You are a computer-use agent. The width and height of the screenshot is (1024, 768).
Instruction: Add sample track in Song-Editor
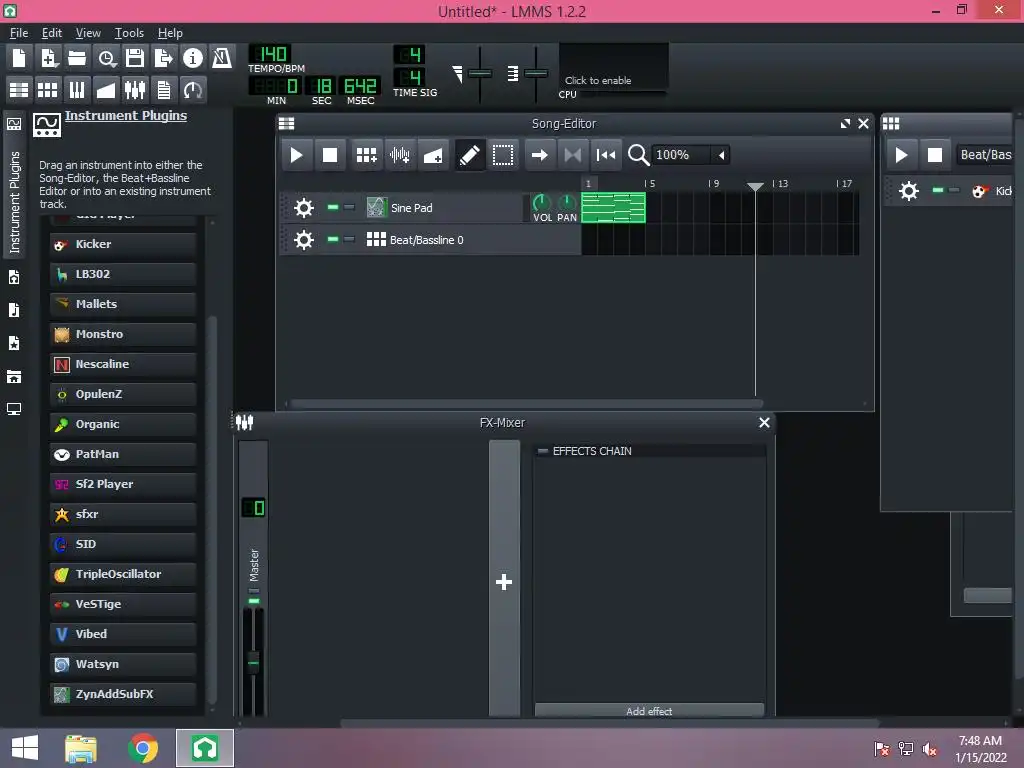(x=400, y=155)
